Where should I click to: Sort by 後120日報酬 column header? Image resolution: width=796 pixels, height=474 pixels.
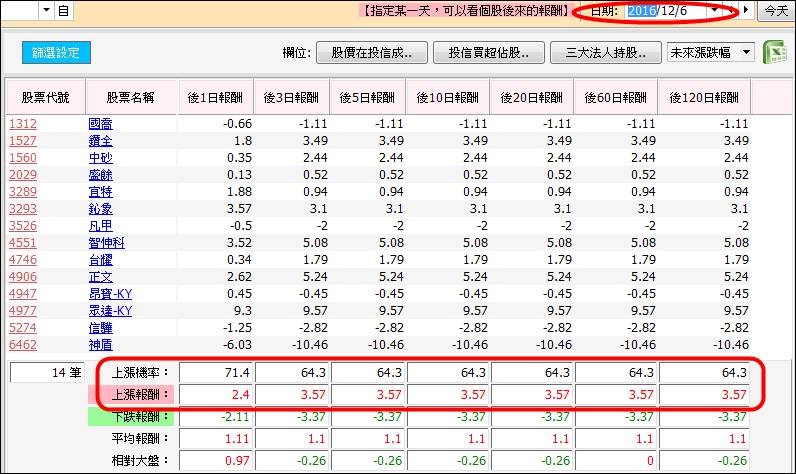pyautogui.click(x=704, y=97)
